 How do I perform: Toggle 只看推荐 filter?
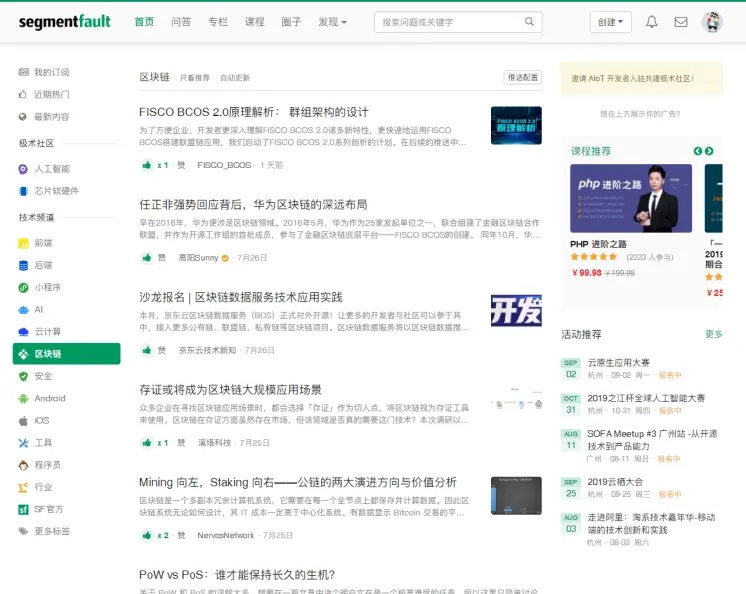pos(195,78)
